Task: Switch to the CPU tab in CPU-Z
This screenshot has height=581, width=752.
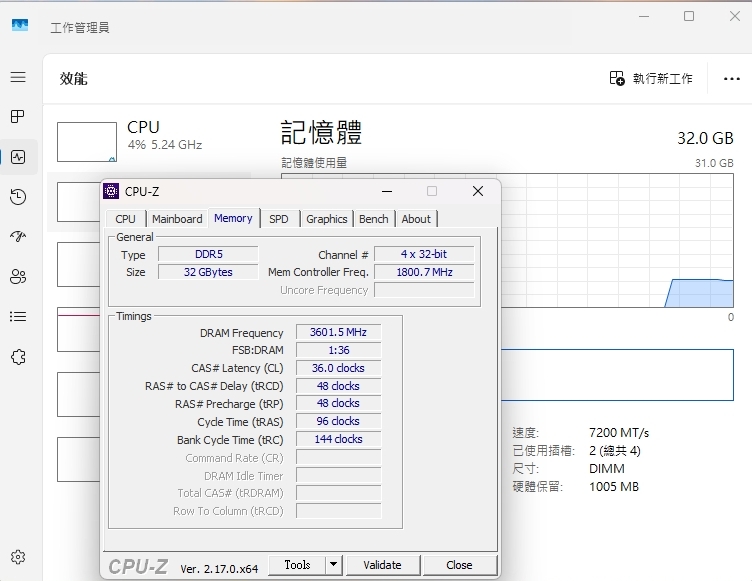Action: pos(126,219)
